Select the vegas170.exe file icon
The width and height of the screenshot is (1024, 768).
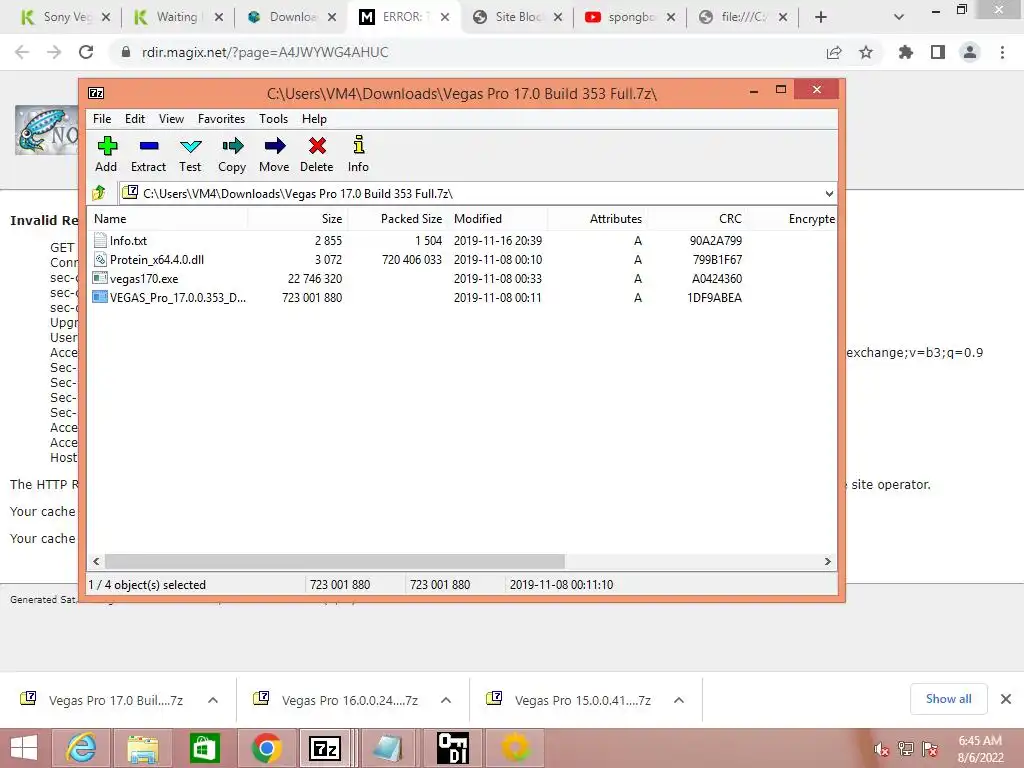[100, 278]
